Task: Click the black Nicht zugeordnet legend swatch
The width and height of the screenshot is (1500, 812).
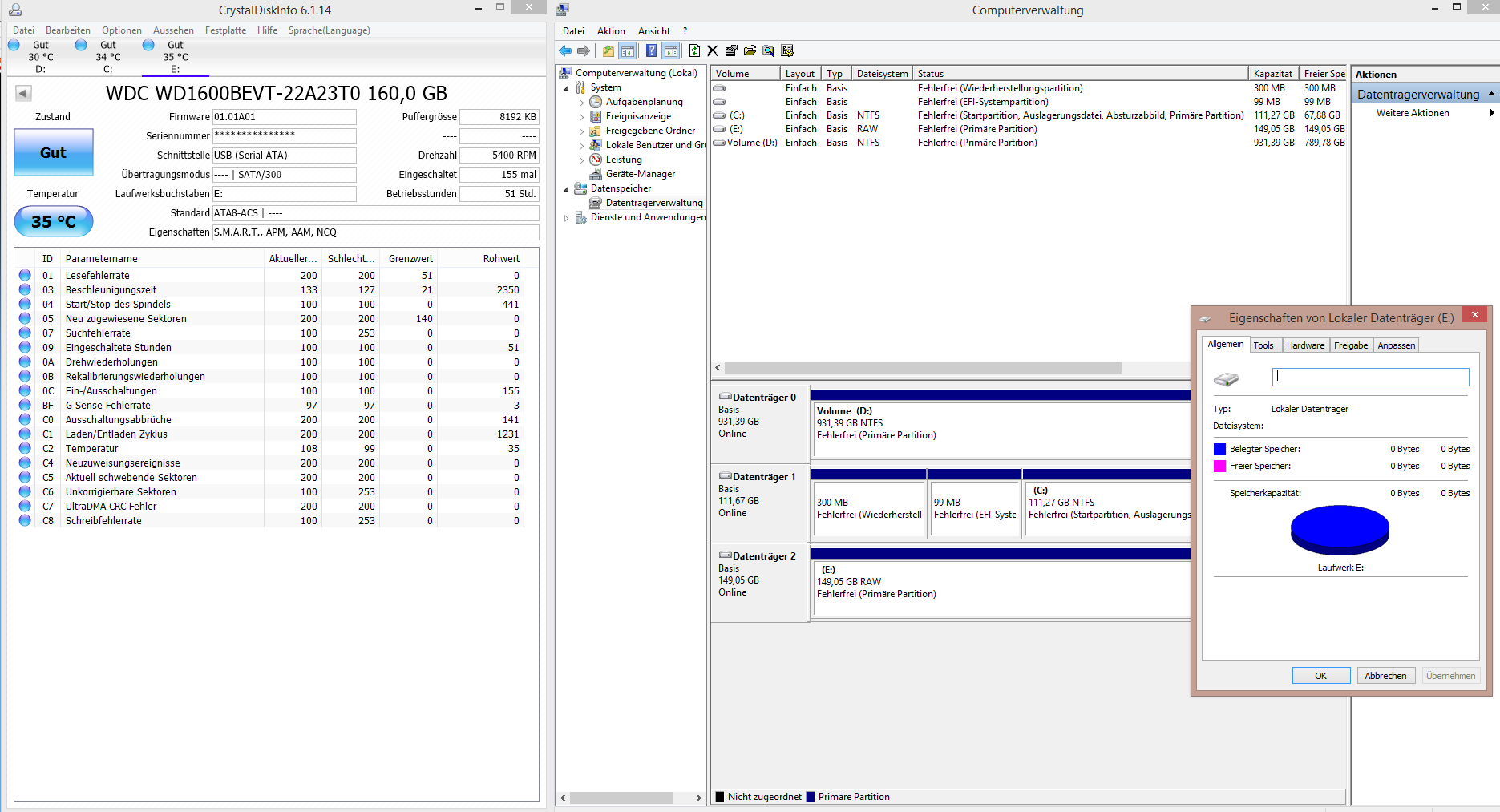Action: coord(720,797)
